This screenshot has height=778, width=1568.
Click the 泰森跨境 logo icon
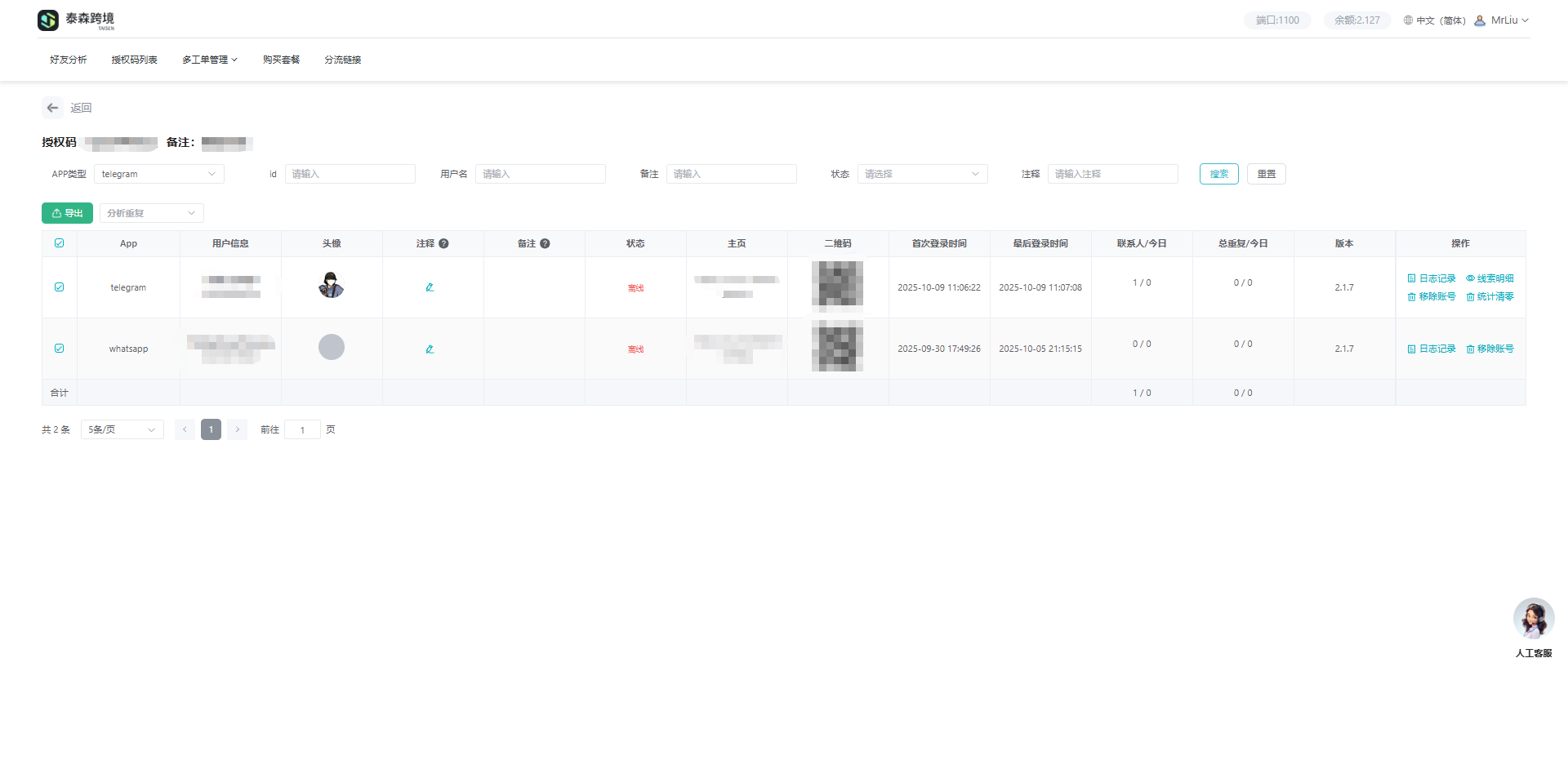(x=48, y=20)
